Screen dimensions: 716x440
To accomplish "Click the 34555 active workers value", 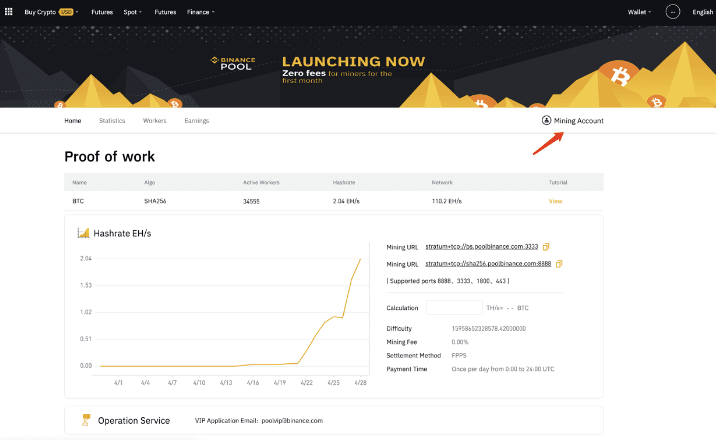I will pyautogui.click(x=251, y=201).
